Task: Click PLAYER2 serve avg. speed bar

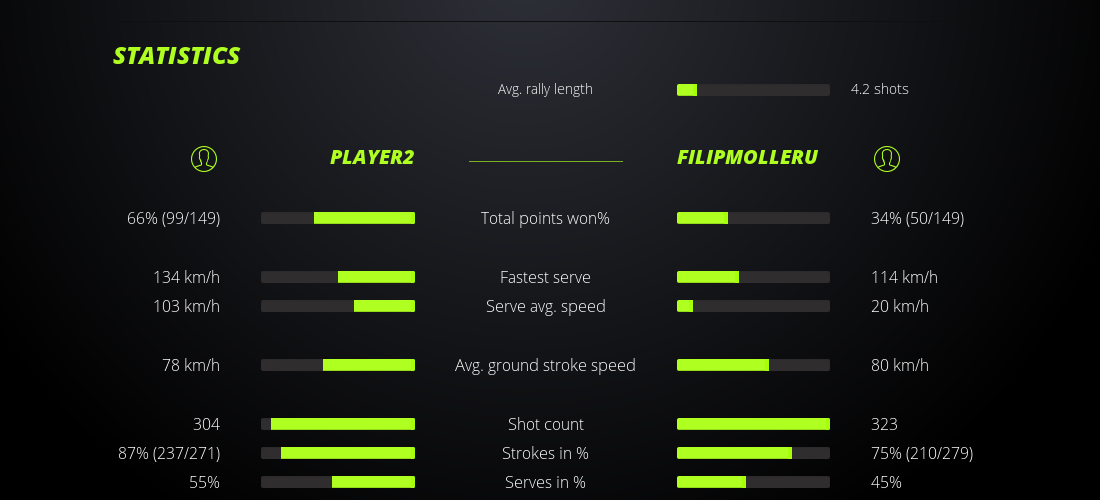Action: [x=338, y=306]
